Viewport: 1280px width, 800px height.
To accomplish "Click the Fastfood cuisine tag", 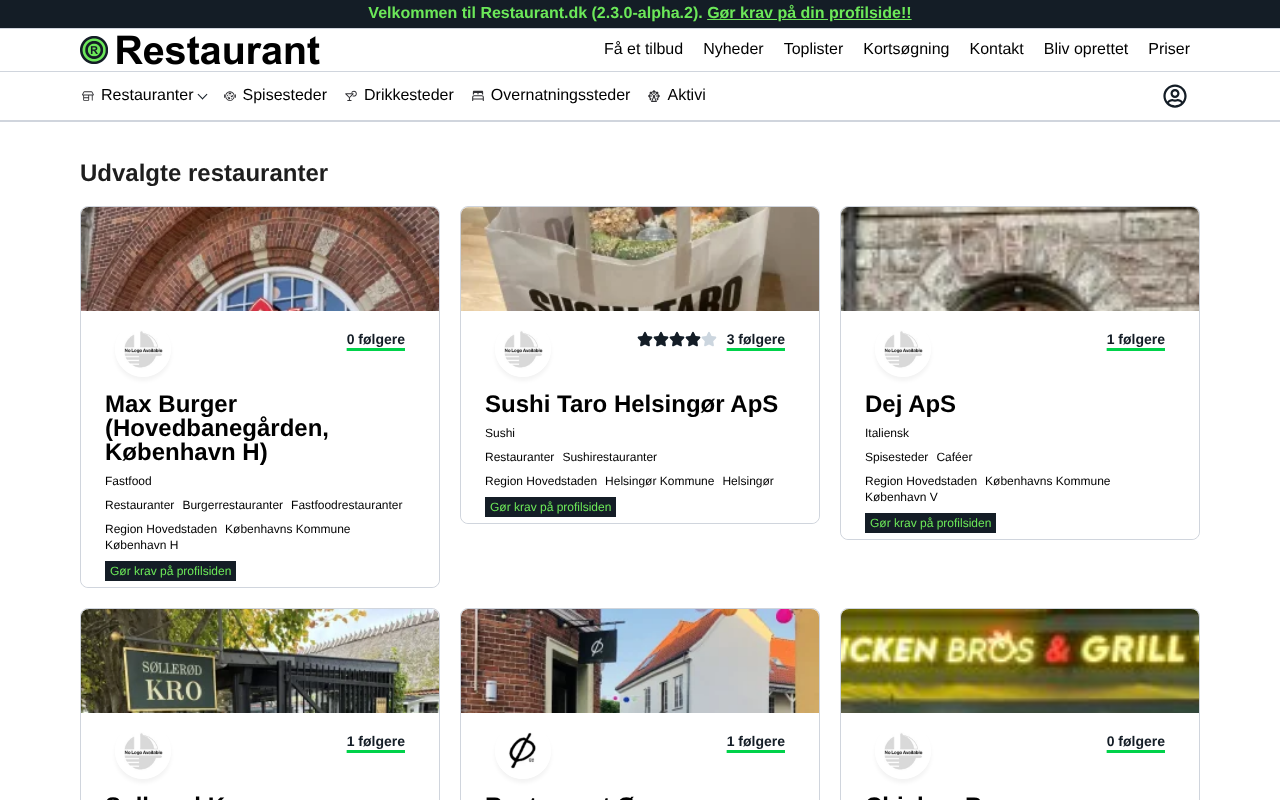I will (128, 481).
